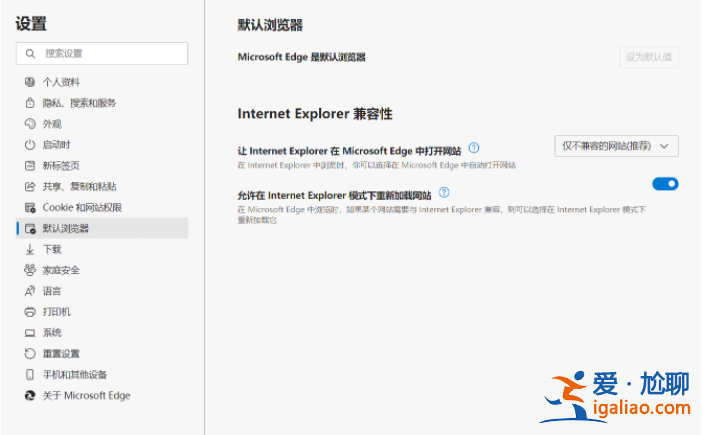This screenshot has height=435, width=703.
Task: Open 新标签页 settings
Action: [102, 165]
